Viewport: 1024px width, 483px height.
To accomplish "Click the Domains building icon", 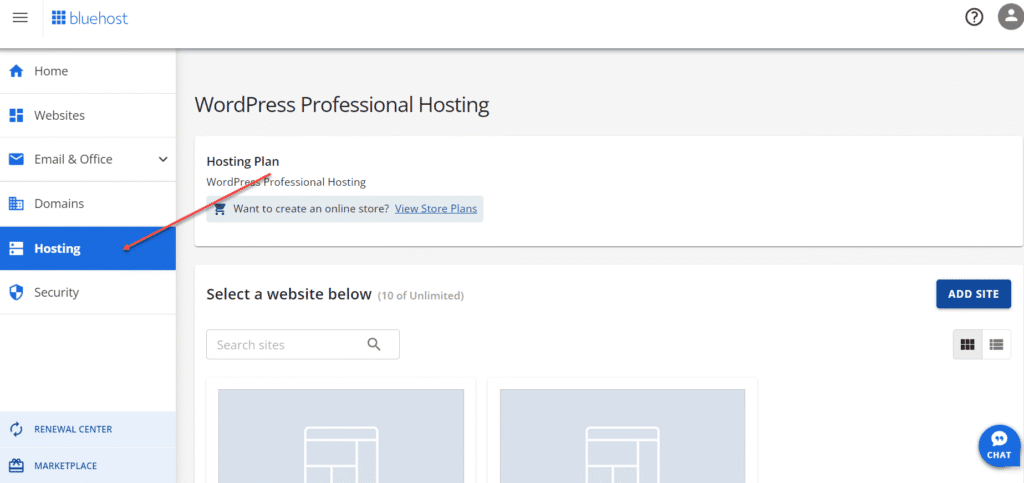I will pyautogui.click(x=16, y=204).
